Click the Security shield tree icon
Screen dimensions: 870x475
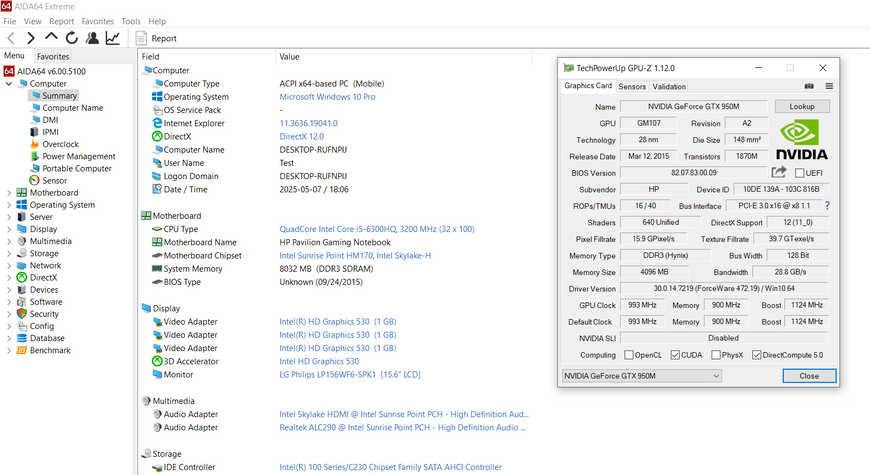[22, 314]
